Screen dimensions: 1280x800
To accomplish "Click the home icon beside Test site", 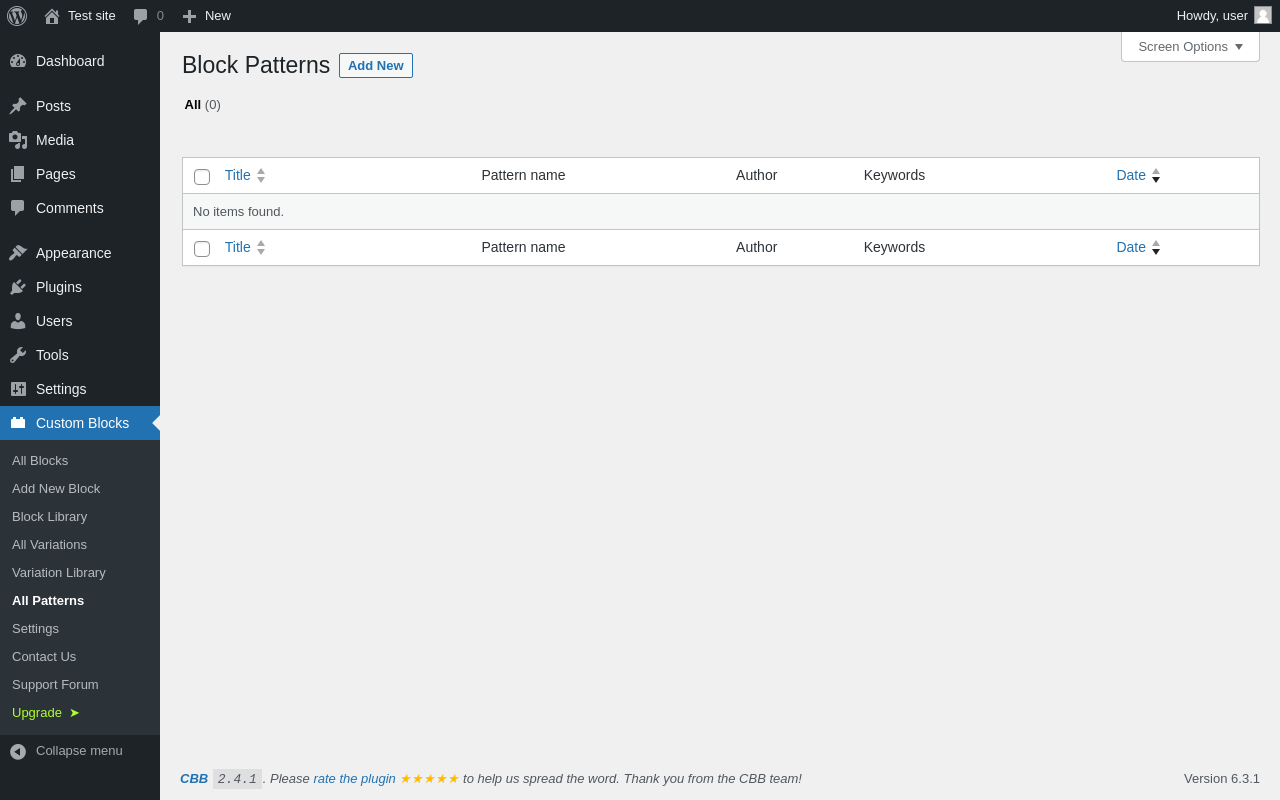I will pos(52,16).
